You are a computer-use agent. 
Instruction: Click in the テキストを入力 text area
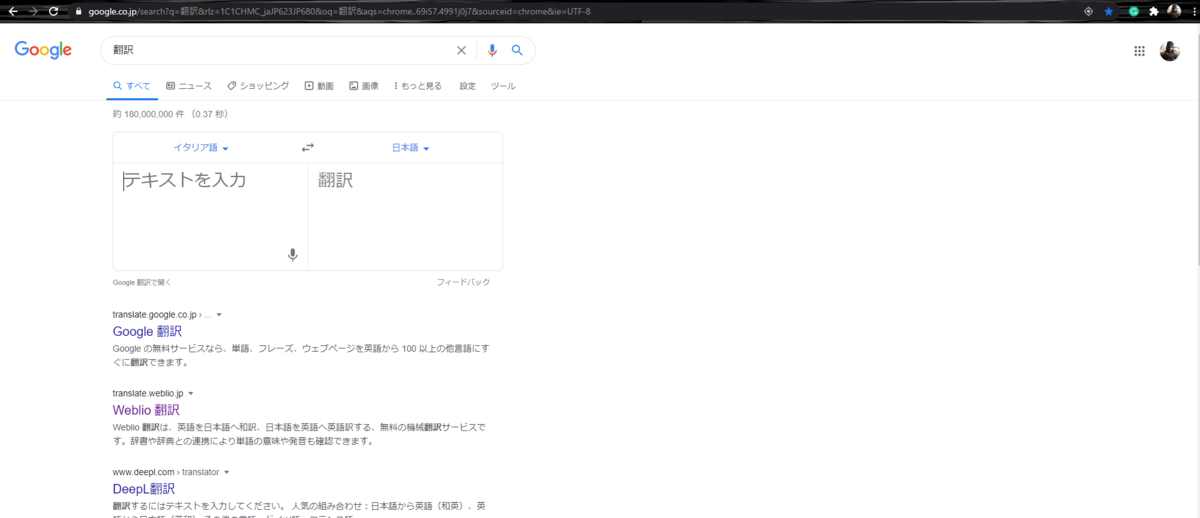(210, 216)
